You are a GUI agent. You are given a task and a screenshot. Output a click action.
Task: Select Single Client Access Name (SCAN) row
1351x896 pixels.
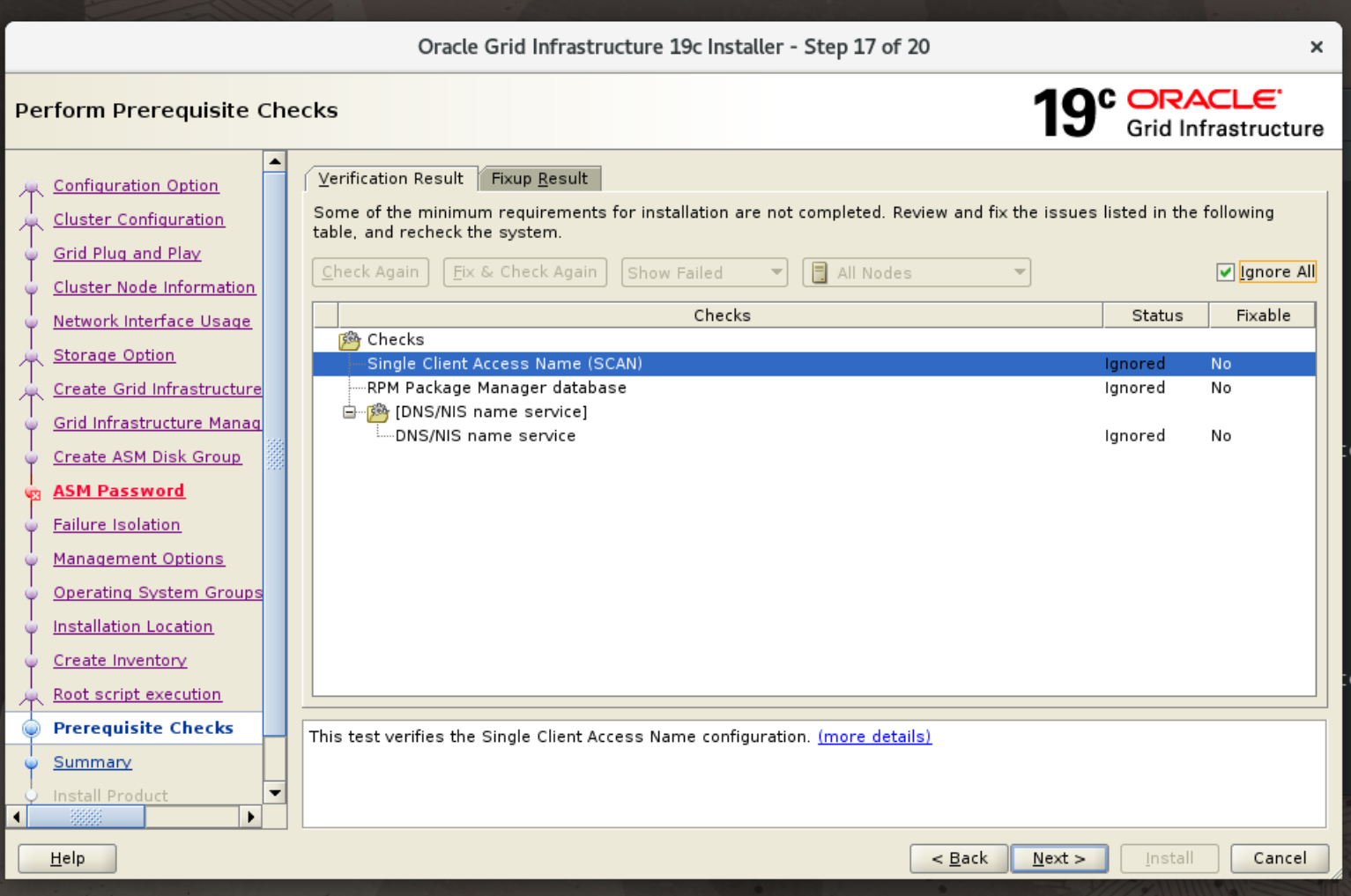814,364
